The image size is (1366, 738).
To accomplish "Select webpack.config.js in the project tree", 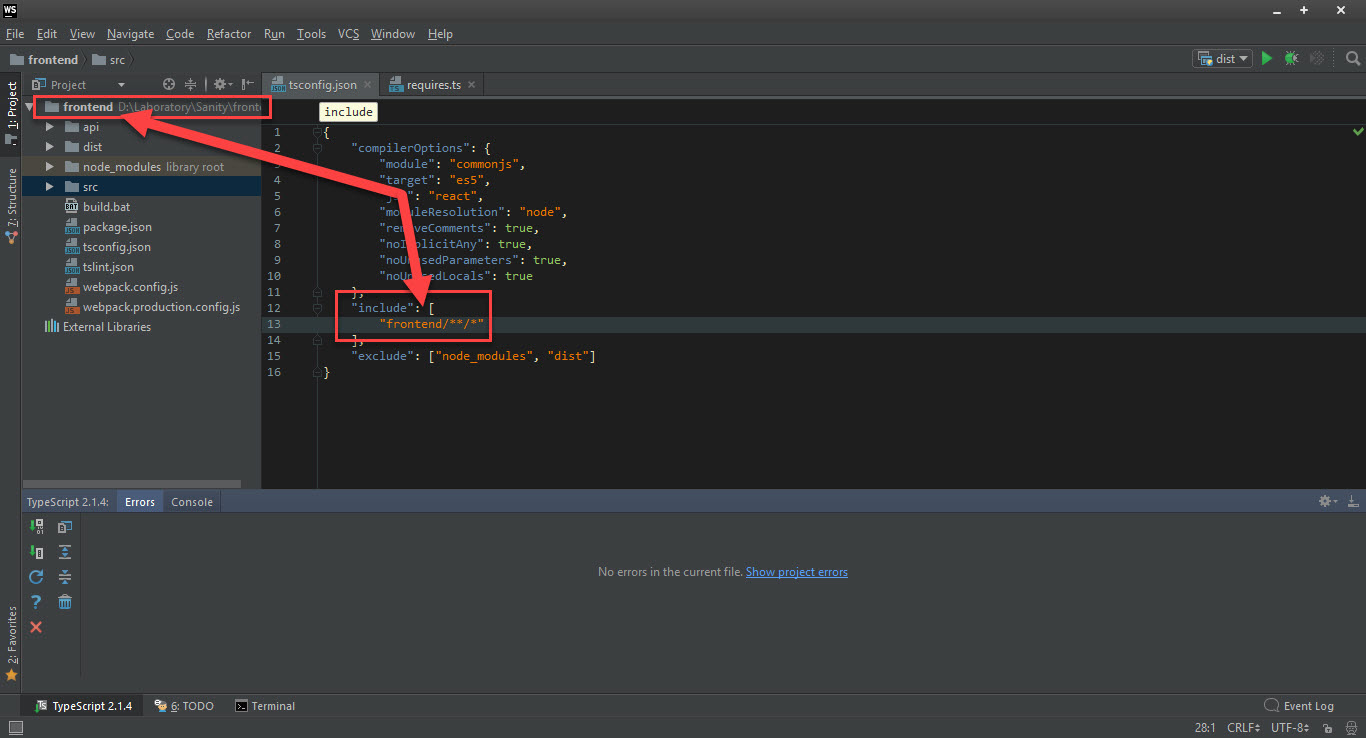I will coord(130,287).
